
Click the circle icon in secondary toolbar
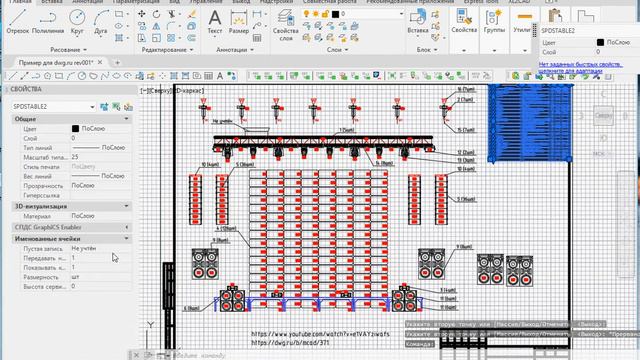tap(82, 76)
